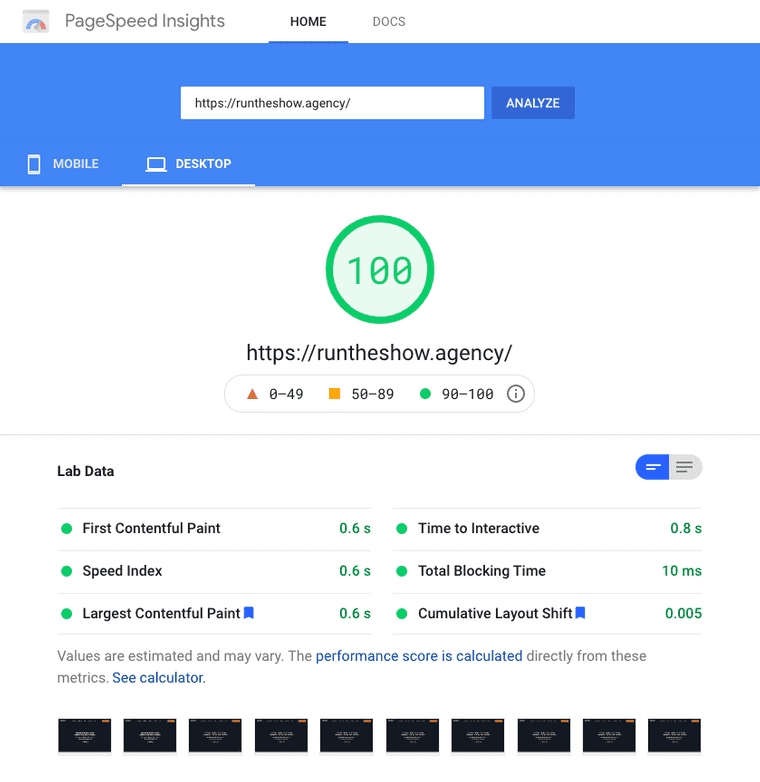Expand the Time to Interactive metric

click(x=547, y=528)
